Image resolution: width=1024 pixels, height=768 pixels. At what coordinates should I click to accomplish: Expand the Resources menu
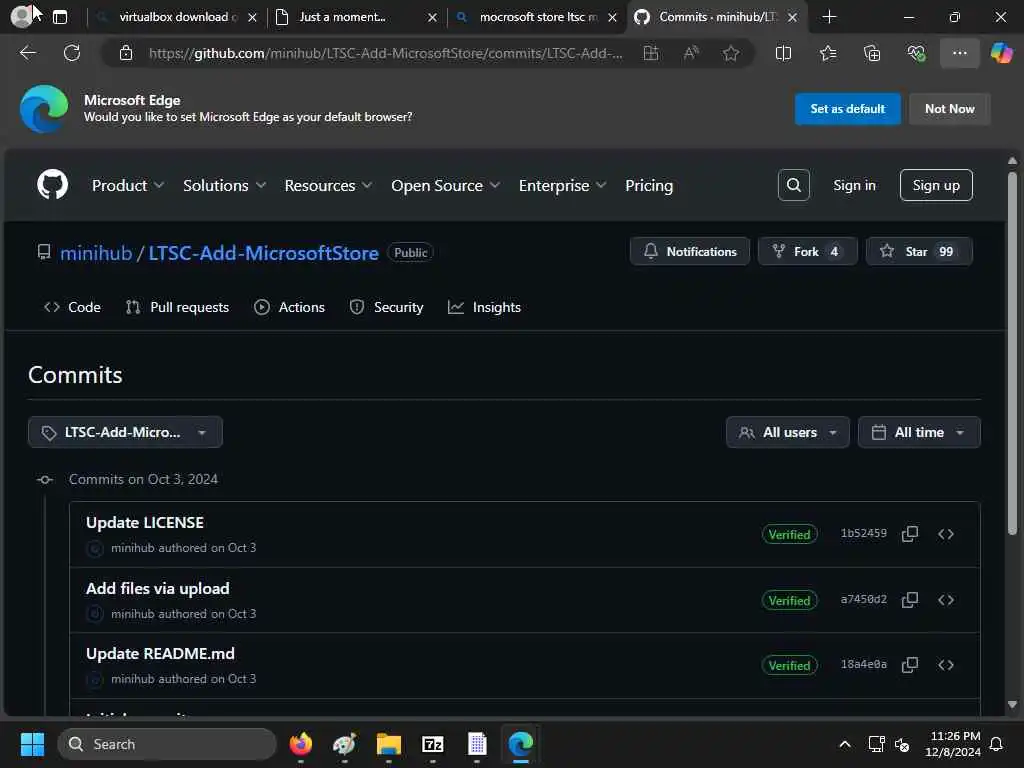click(x=328, y=185)
